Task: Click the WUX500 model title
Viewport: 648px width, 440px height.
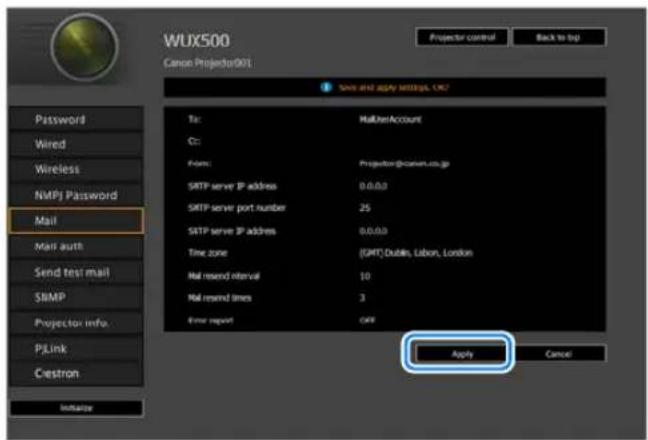Action: pos(197,40)
